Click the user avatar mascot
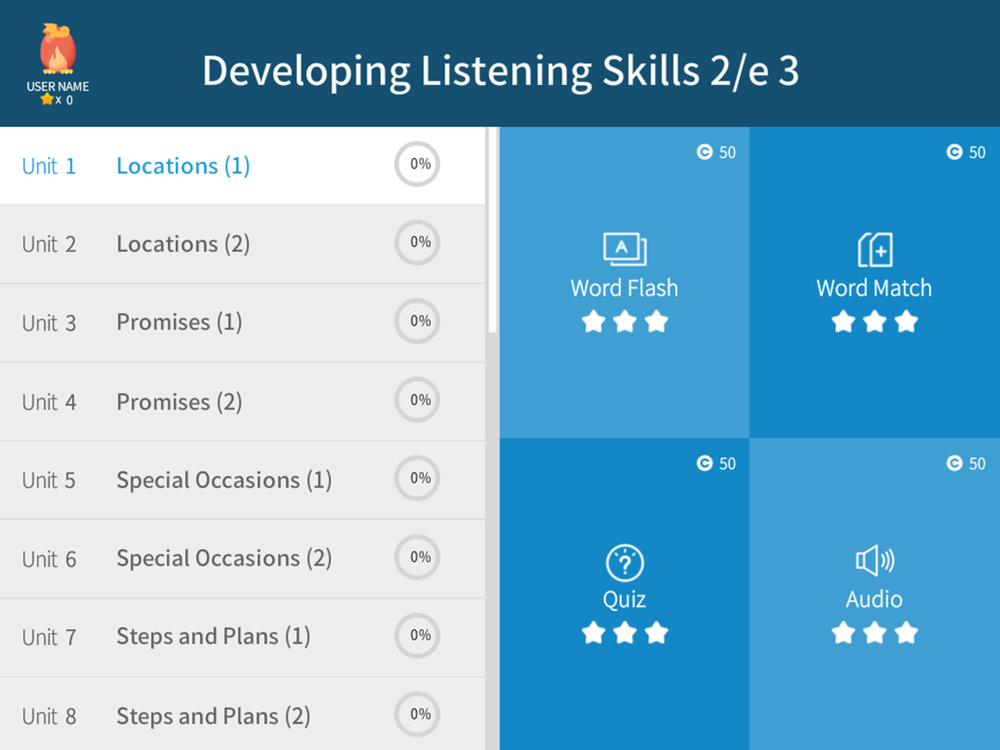1000x750 pixels. 57,49
